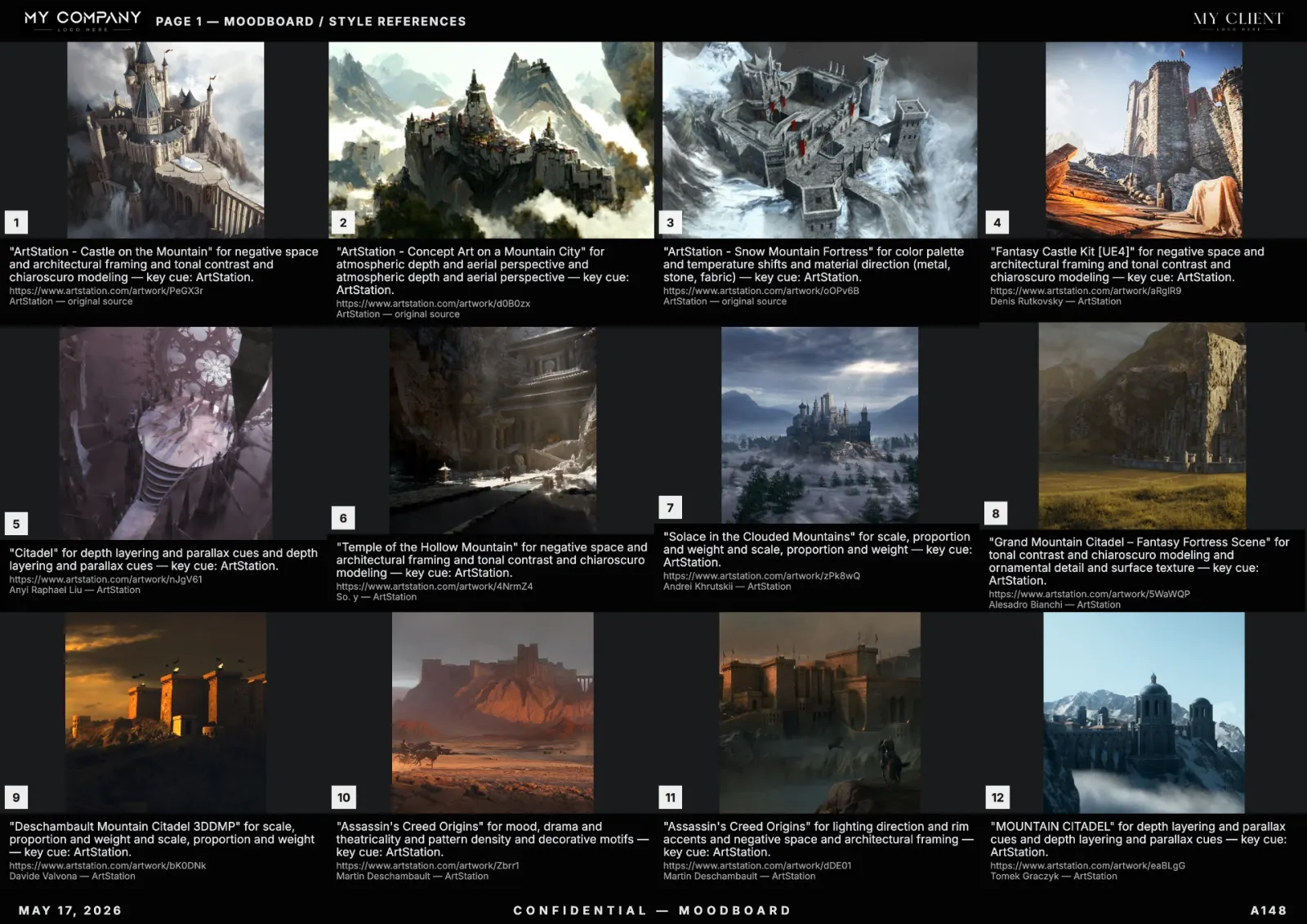Open the red rock fortress image numbered 10
The width and height of the screenshot is (1307, 924).
tap(493, 712)
